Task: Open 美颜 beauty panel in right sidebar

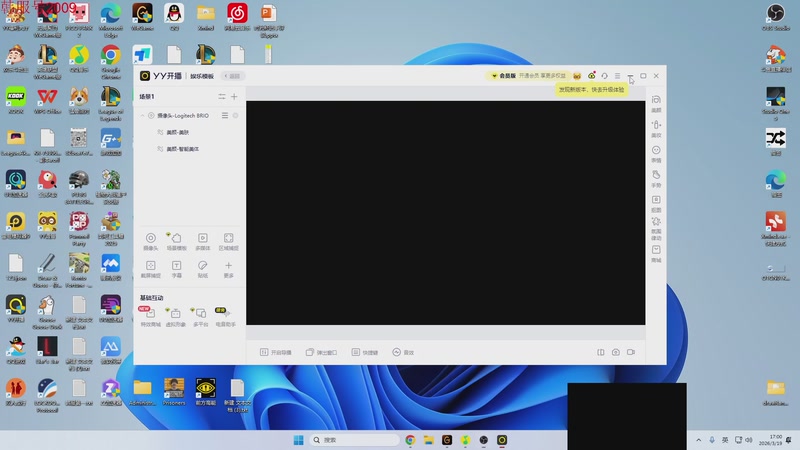Action: [x=656, y=104]
